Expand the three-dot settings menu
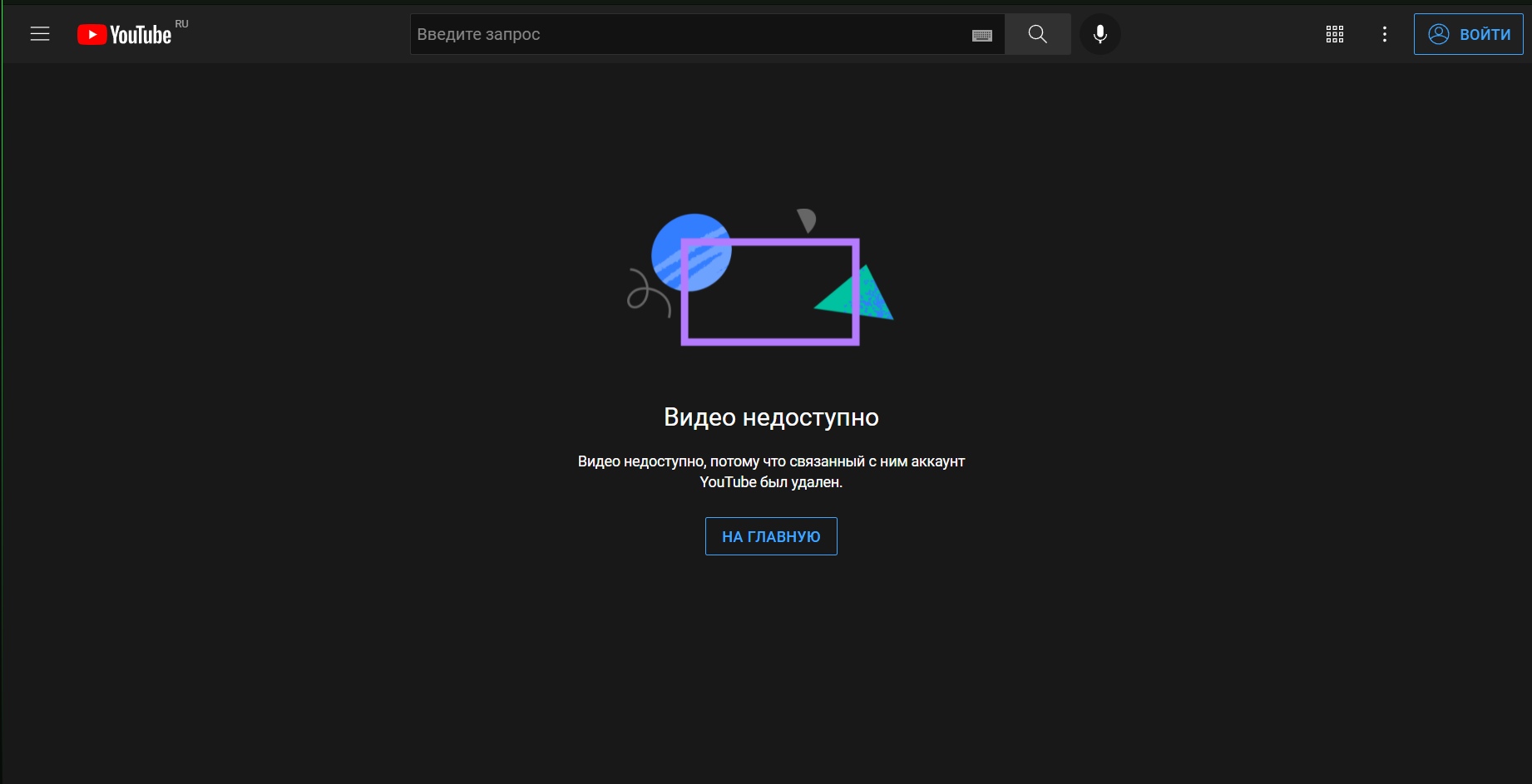The height and width of the screenshot is (784, 1532). pyautogui.click(x=1384, y=34)
